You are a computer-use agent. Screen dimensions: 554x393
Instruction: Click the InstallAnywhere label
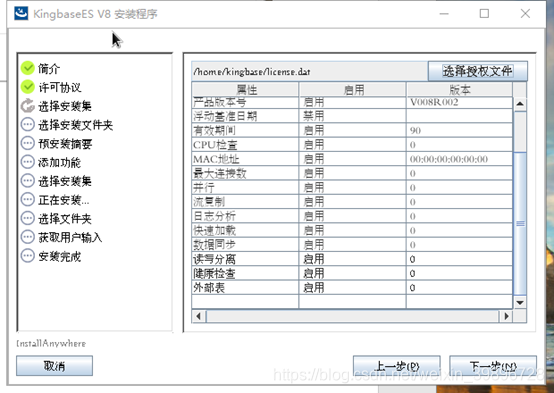tap(51, 344)
